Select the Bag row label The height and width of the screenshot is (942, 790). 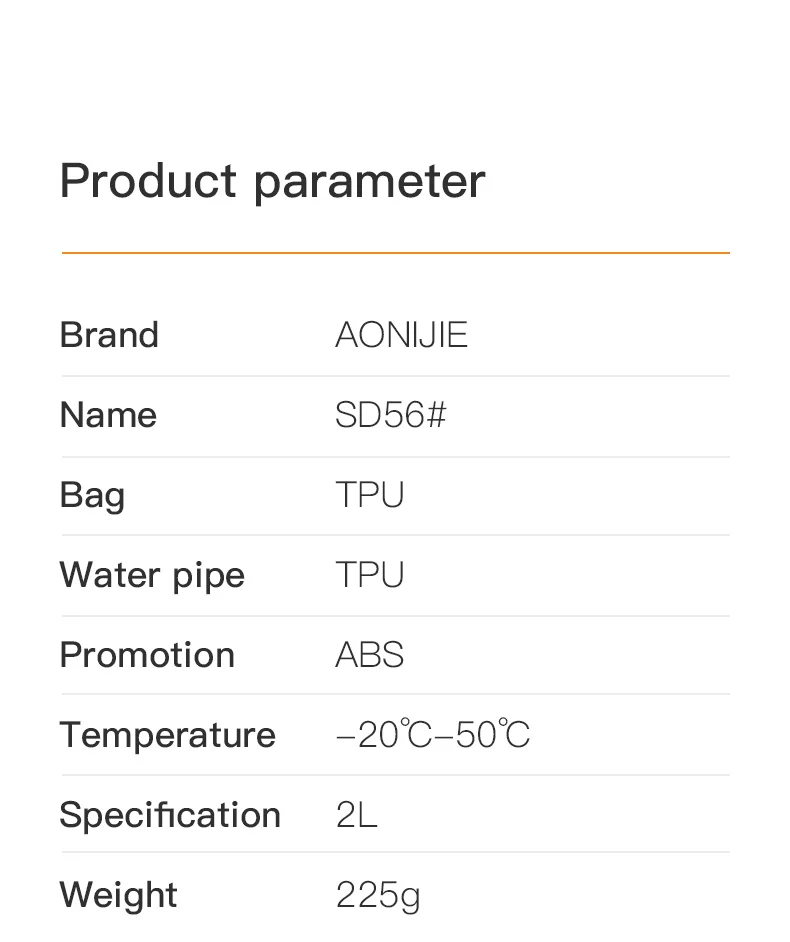coord(92,496)
